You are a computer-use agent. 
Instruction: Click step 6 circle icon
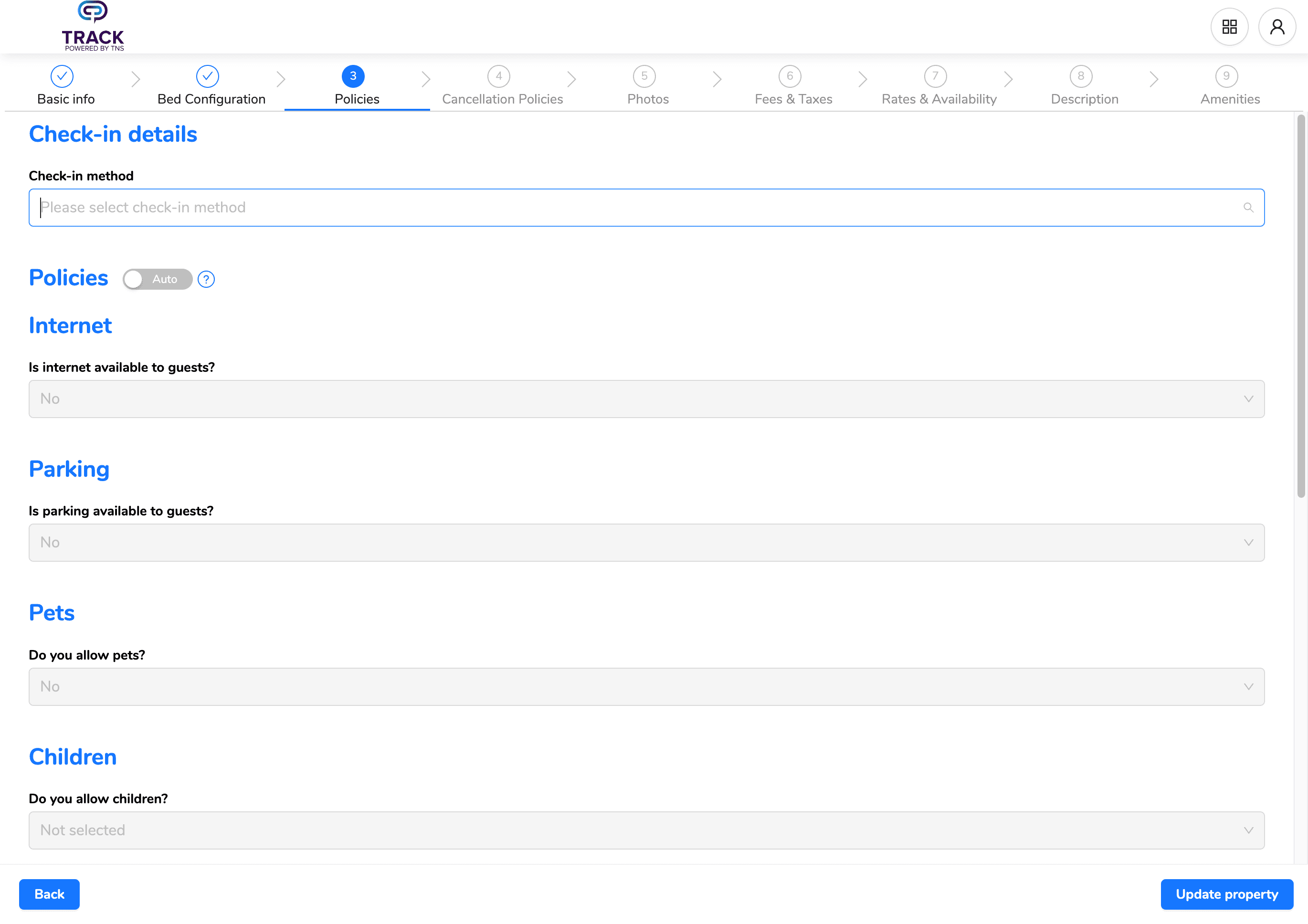790,76
